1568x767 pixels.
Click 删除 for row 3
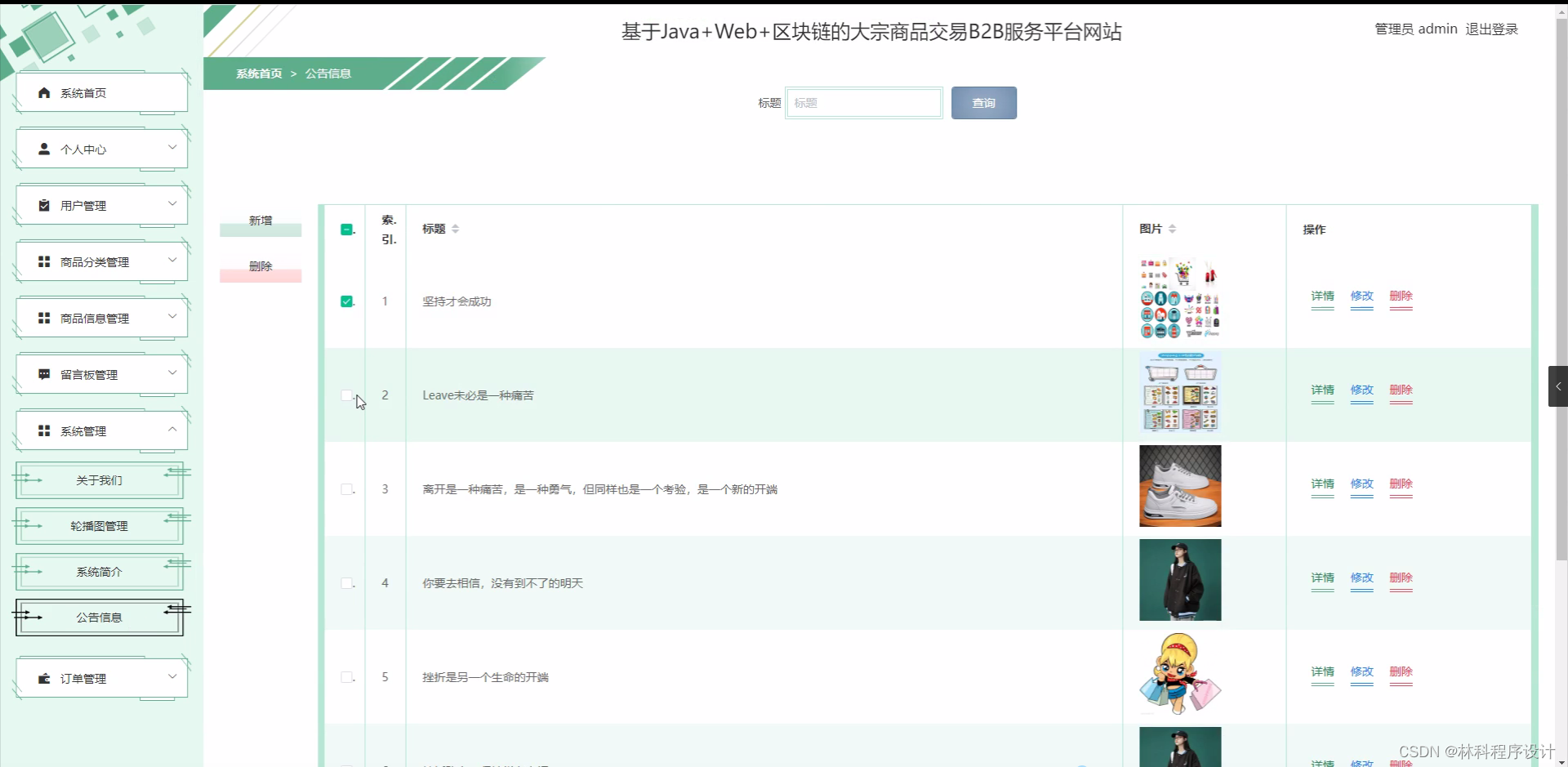point(1401,484)
